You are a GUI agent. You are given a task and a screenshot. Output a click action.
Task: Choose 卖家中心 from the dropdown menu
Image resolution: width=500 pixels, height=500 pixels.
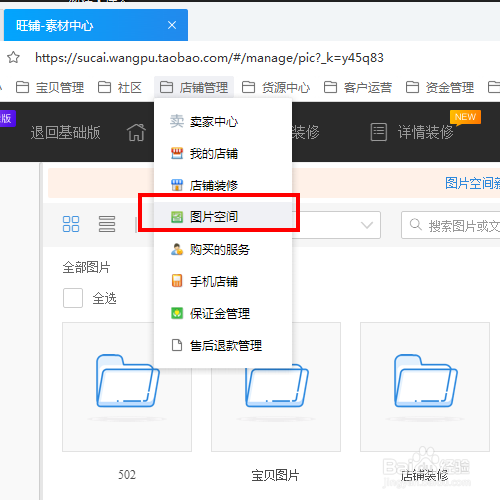pyautogui.click(x=223, y=121)
